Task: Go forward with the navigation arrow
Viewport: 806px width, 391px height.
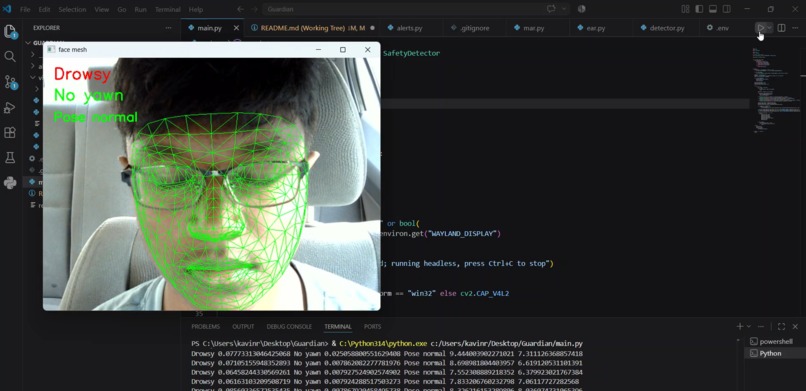Action: pos(255,9)
